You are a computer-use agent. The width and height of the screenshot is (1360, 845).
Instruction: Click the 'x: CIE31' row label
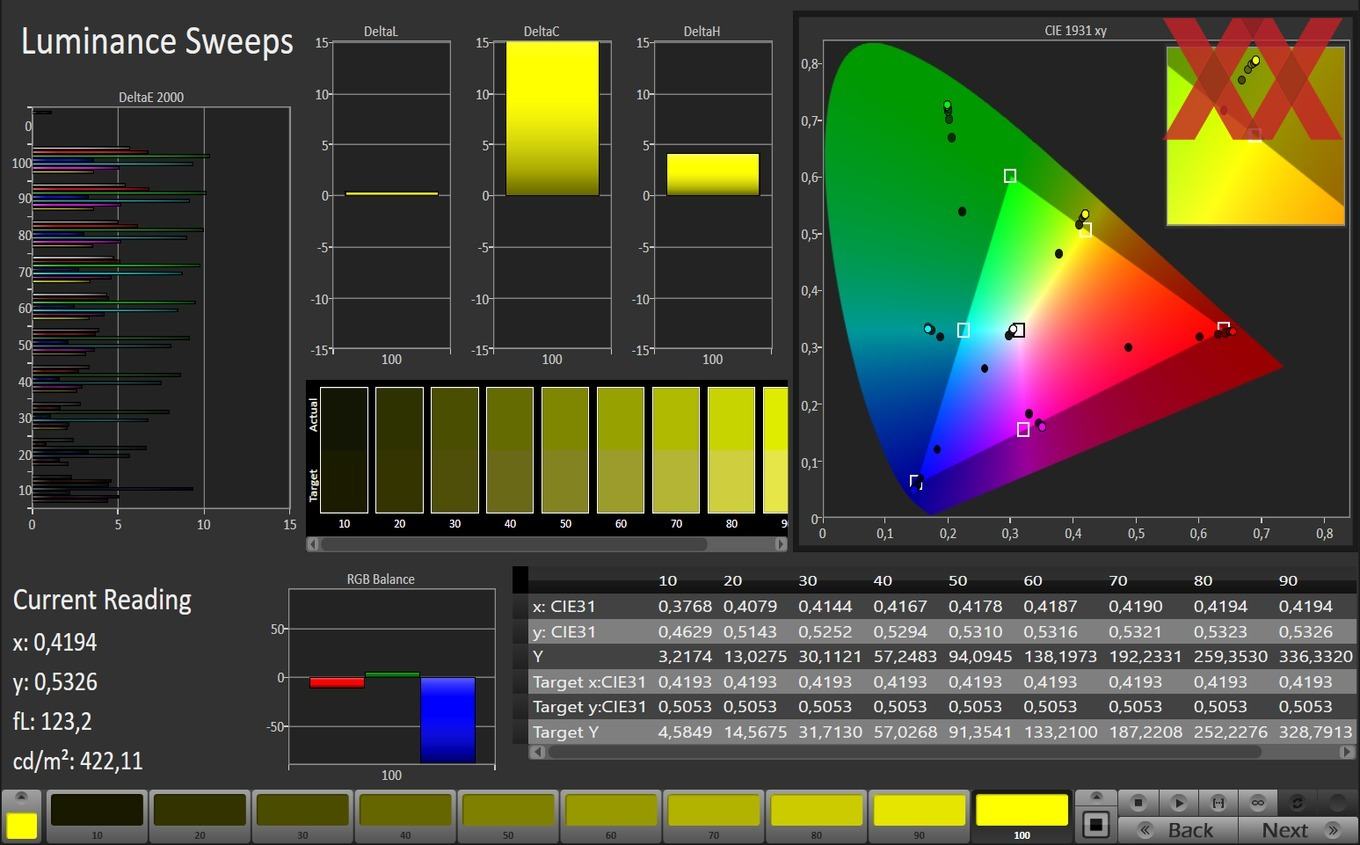point(565,606)
